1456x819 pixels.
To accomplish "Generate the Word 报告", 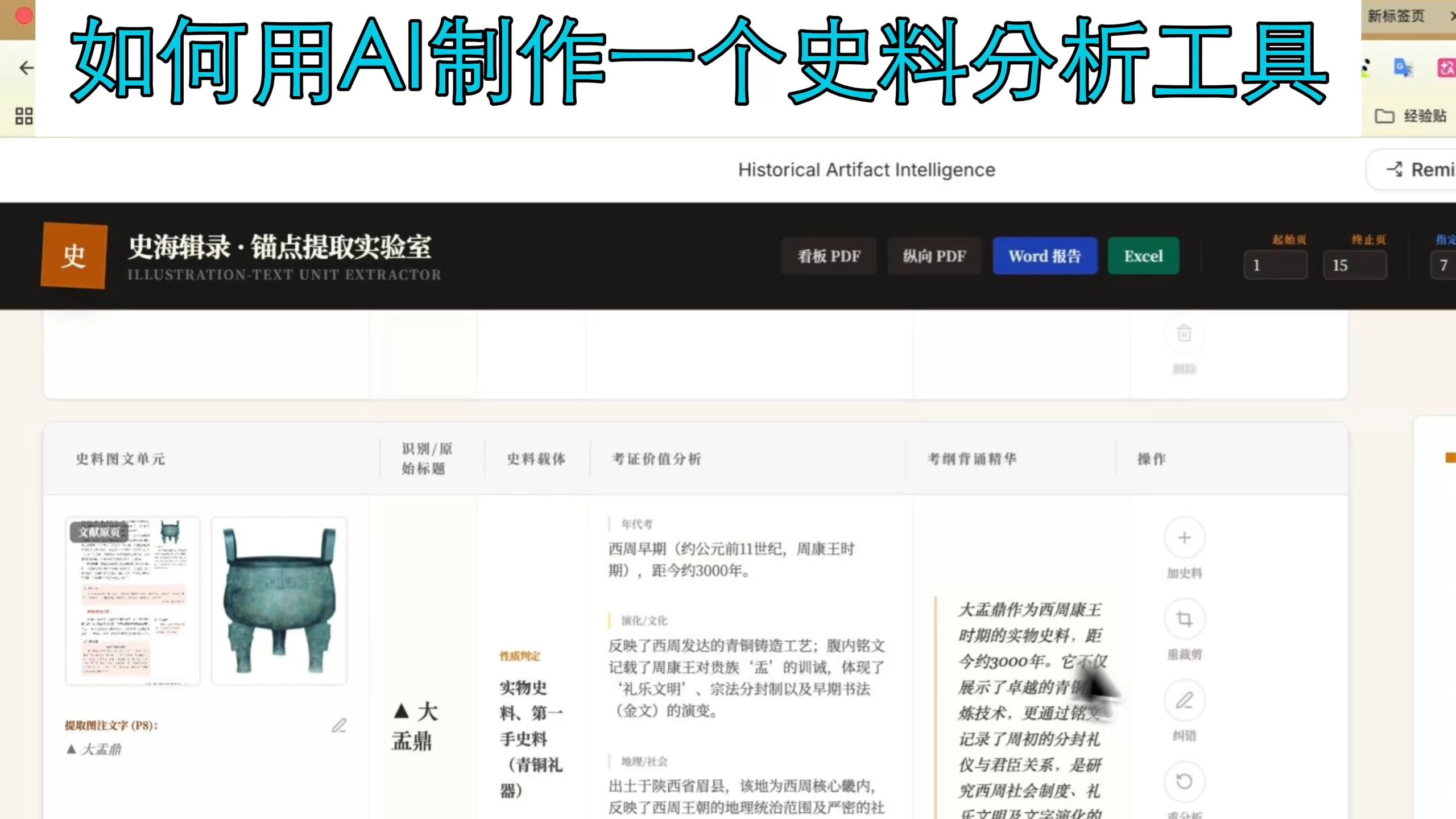I will coord(1045,257).
